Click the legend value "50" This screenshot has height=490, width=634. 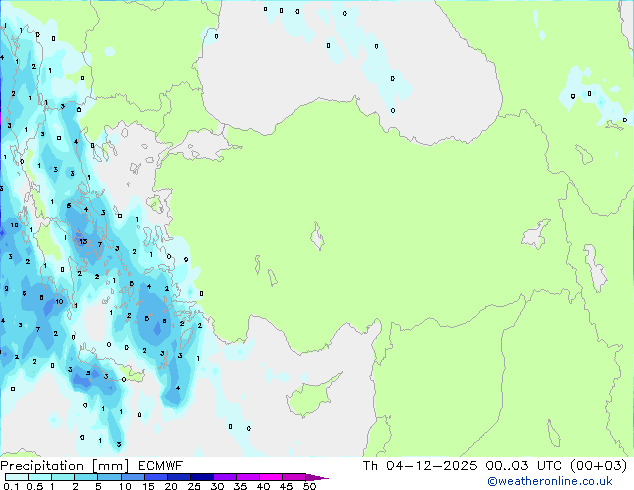coord(309,486)
